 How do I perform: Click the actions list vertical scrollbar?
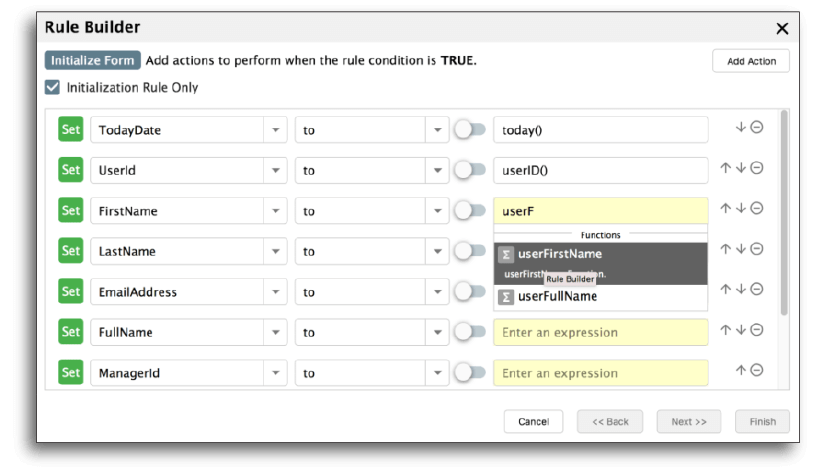(x=784, y=212)
